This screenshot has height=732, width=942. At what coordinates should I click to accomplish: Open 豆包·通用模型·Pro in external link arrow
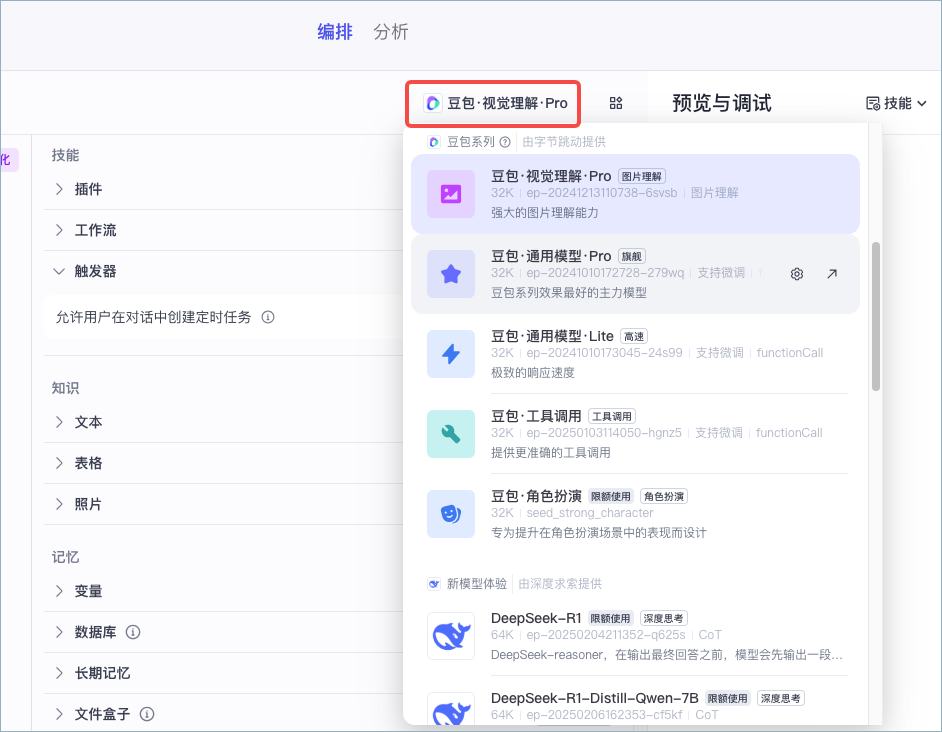[832, 274]
